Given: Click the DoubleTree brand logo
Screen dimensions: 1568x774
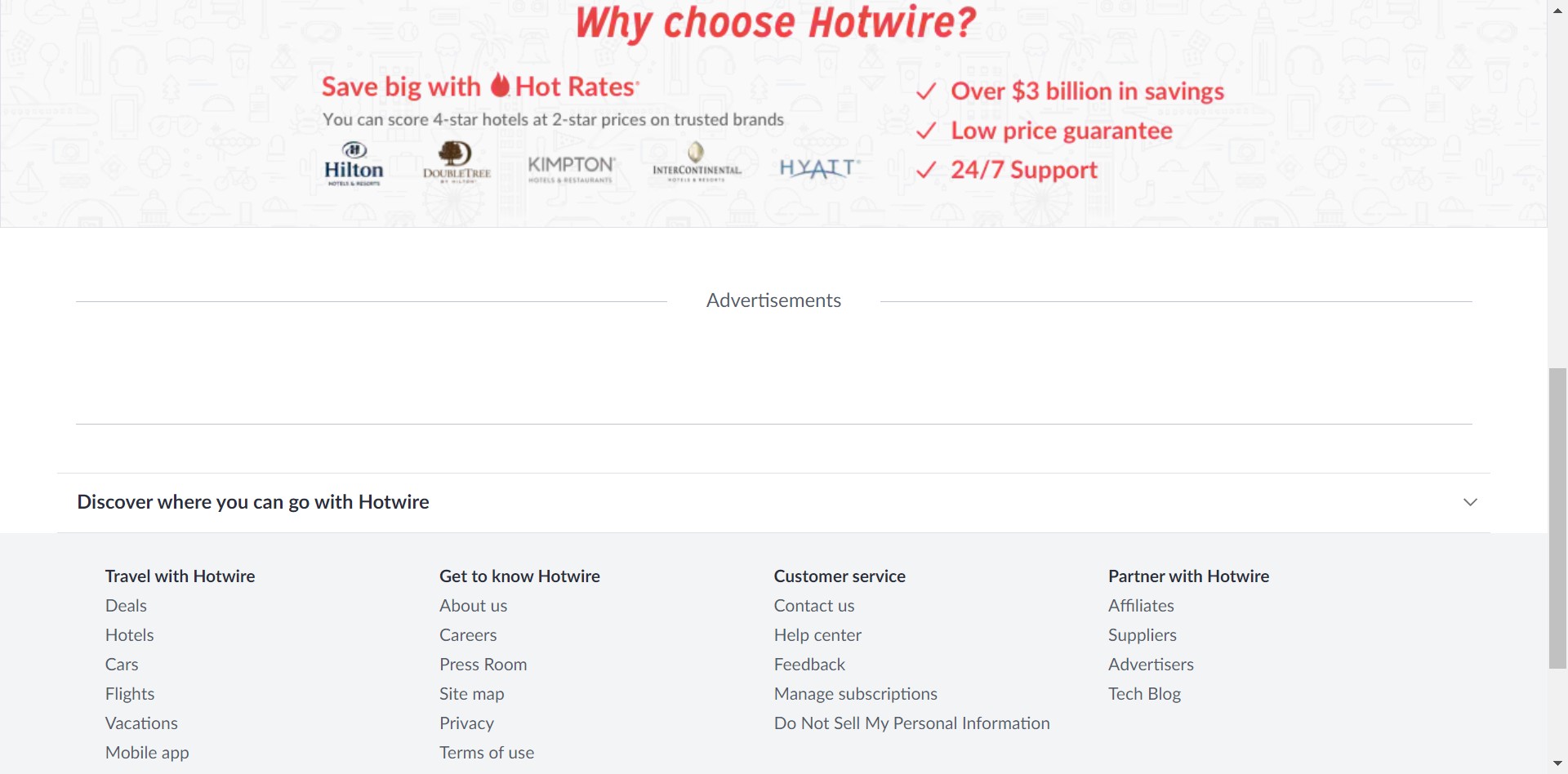Looking at the screenshot, I should [457, 162].
